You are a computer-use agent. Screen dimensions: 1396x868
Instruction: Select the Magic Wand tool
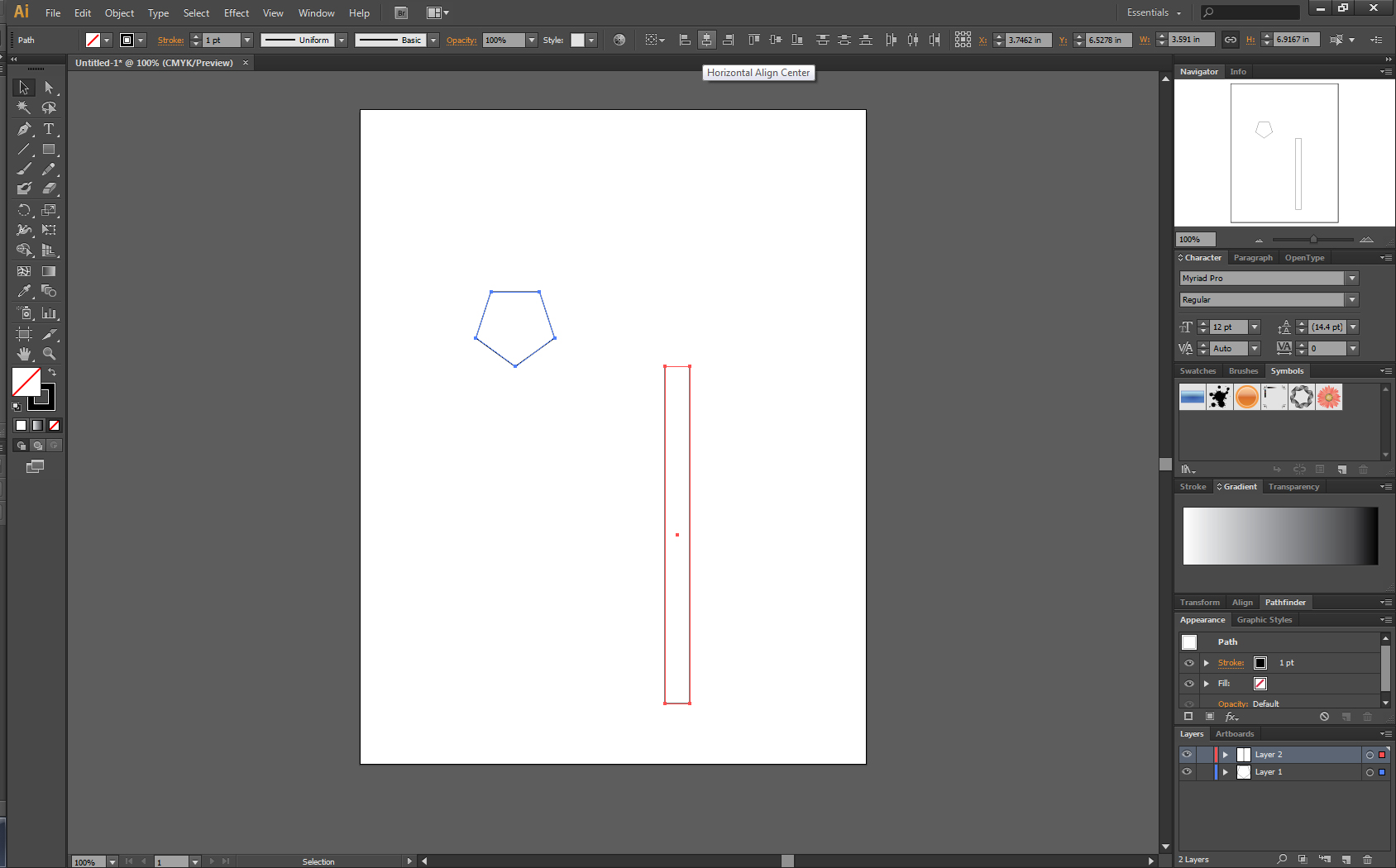click(x=23, y=107)
